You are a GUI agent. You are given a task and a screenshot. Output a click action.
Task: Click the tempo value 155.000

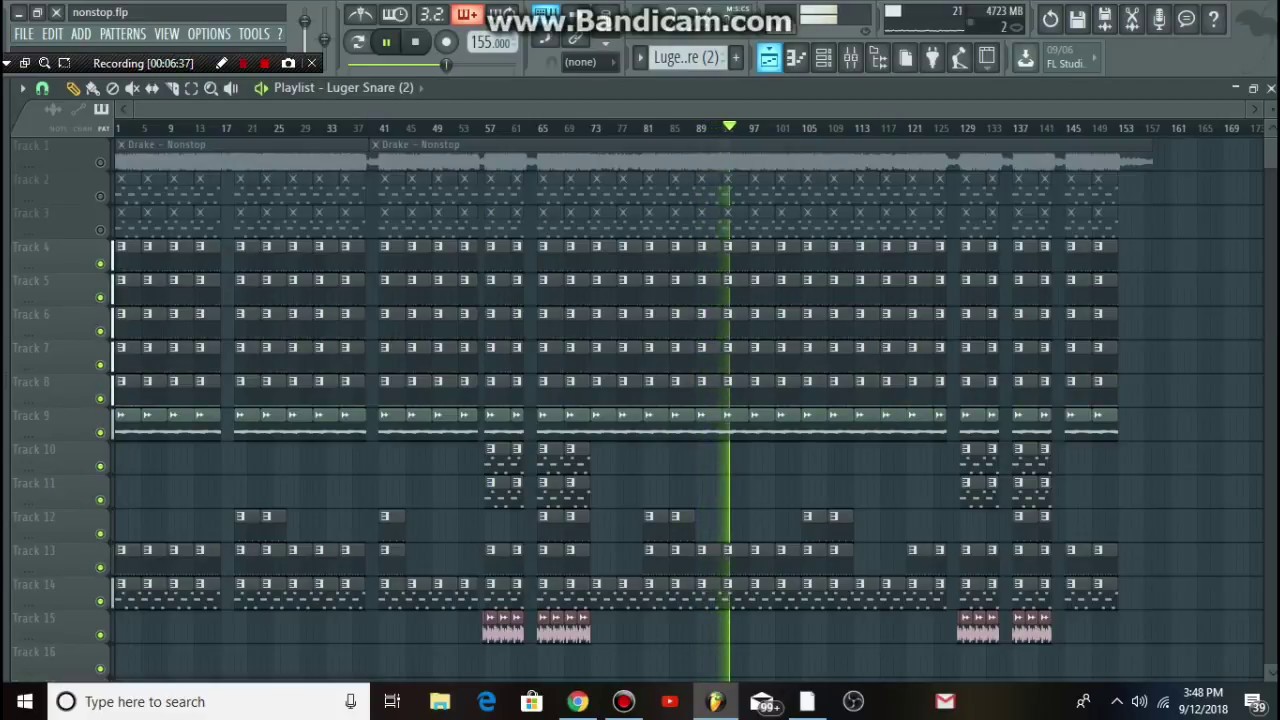click(490, 43)
